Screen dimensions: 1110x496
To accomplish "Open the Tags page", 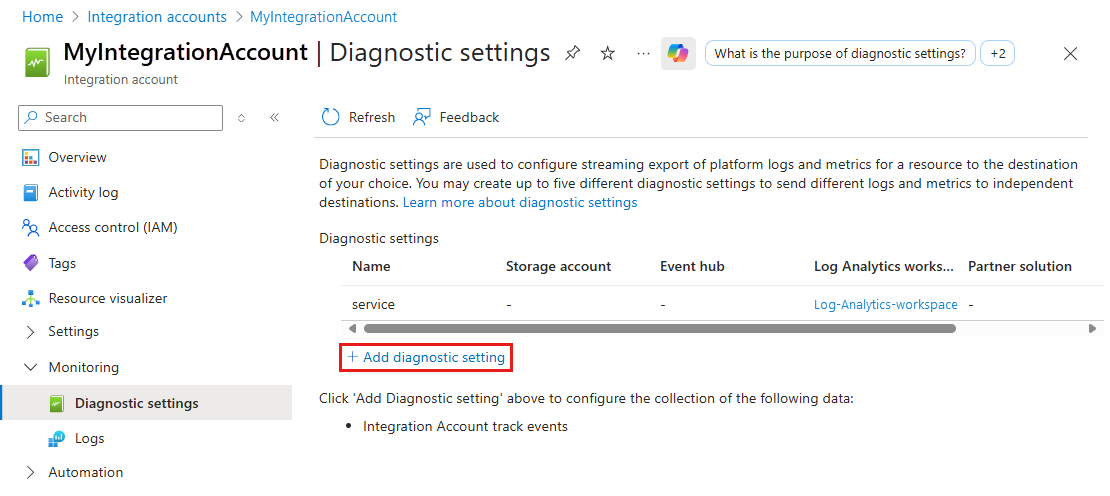I will tap(62, 263).
